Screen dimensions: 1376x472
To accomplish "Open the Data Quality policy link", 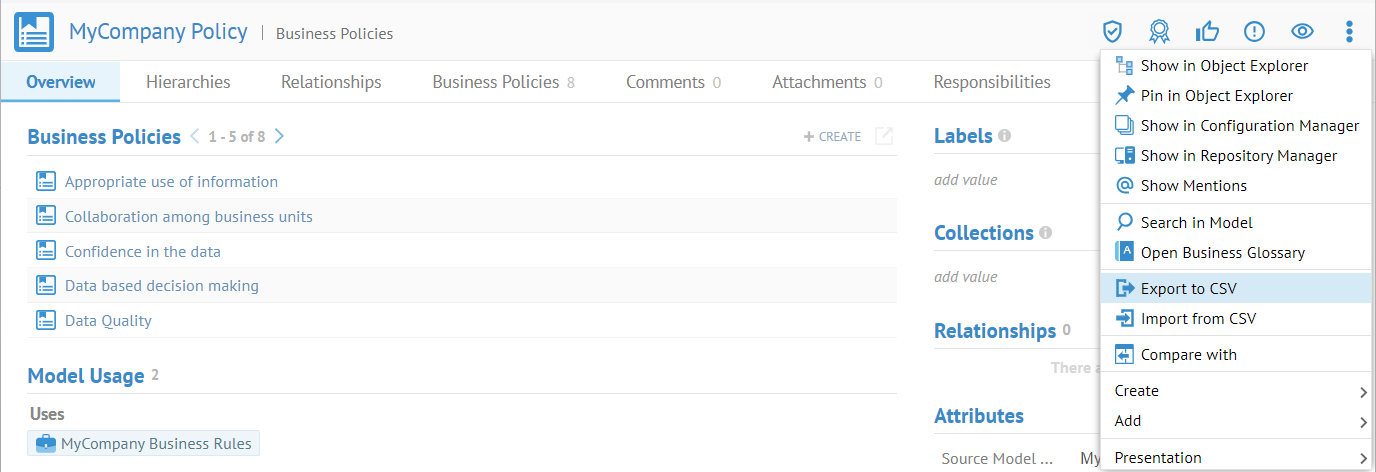I will tap(108, 321).
